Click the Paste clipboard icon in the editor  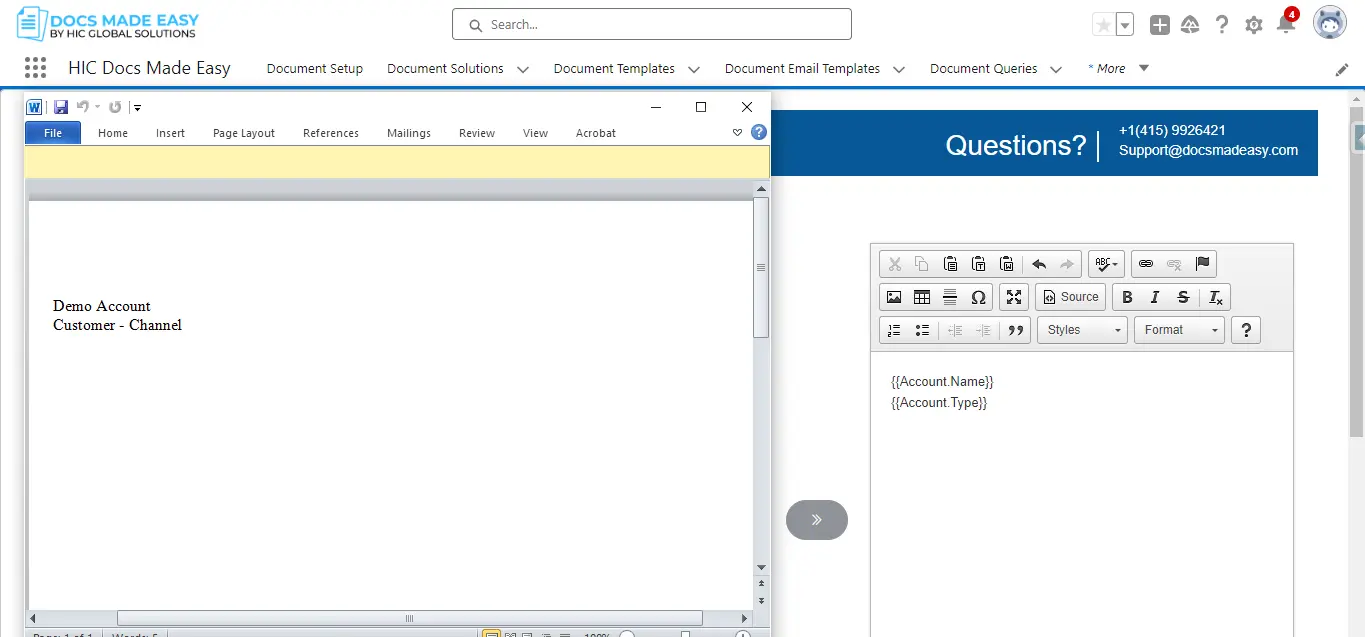950,264
